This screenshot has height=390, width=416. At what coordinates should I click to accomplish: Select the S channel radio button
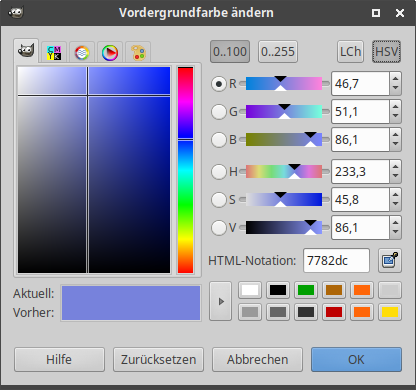219,200
